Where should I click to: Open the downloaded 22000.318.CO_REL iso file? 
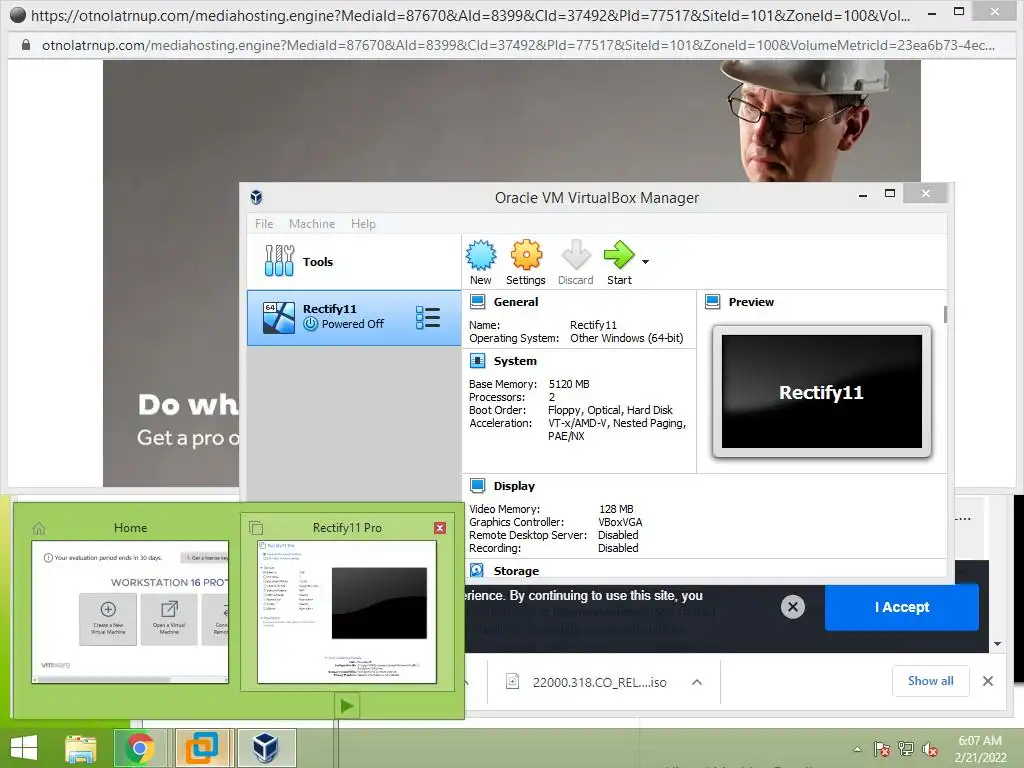click(600, 682)
